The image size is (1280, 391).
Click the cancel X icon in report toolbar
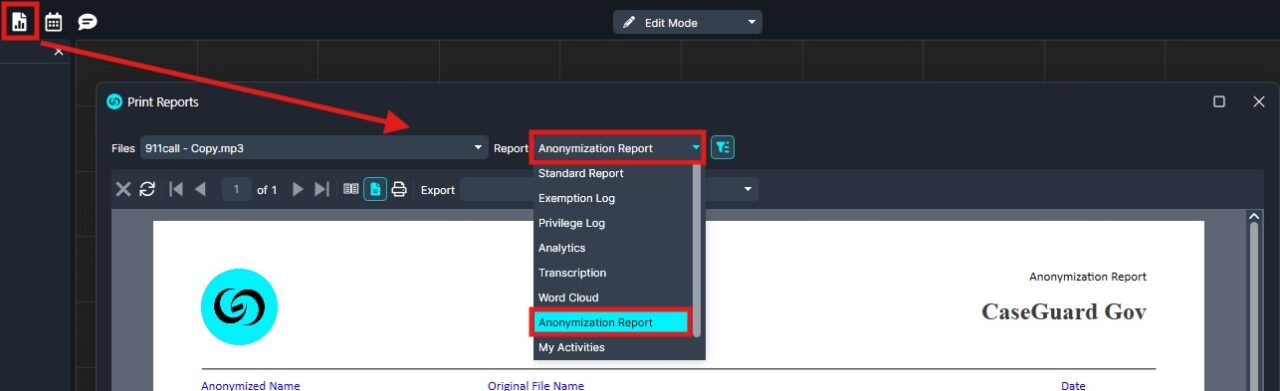[x=123, y=189]
